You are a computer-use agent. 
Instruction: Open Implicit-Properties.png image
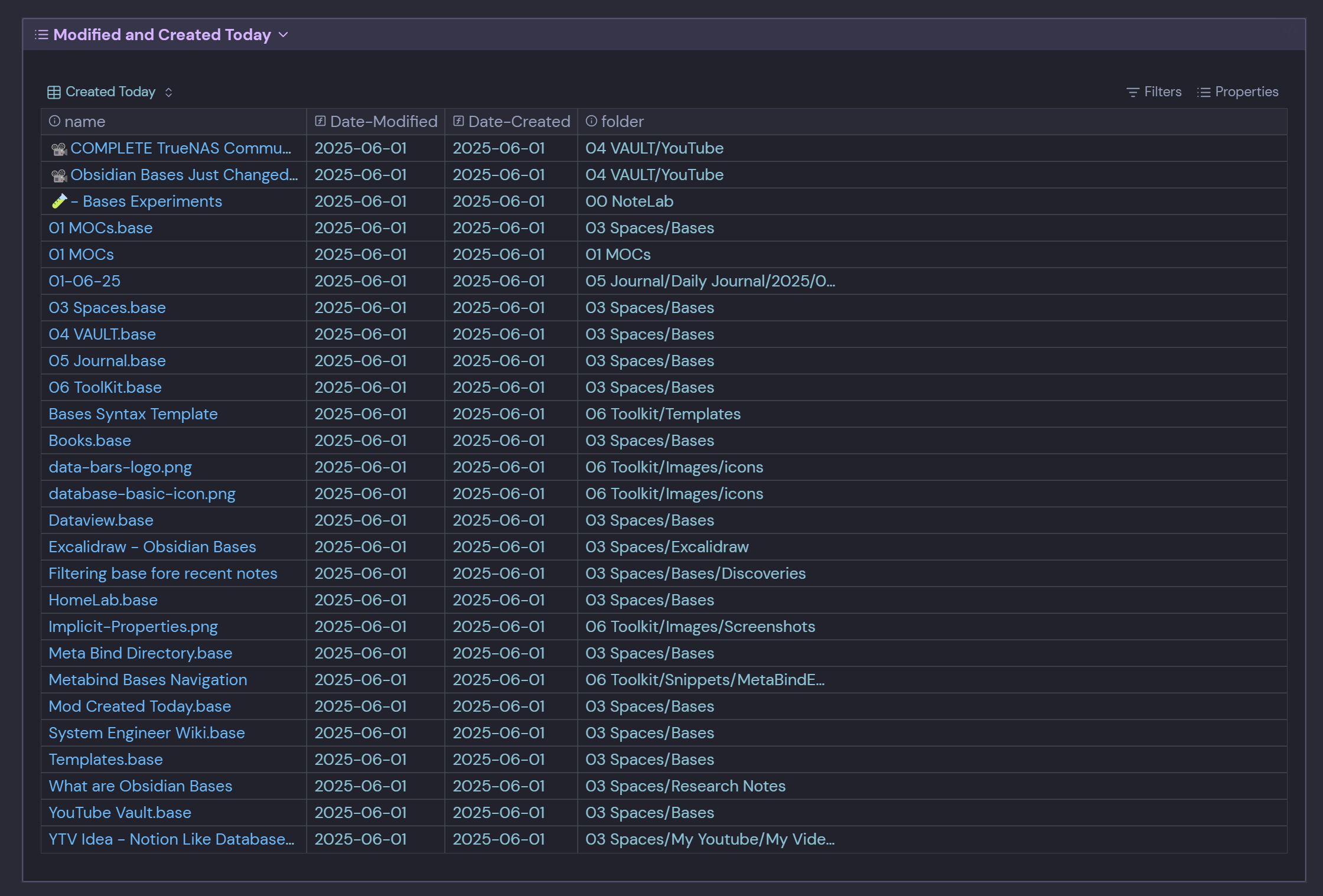(x=133, y=627)
